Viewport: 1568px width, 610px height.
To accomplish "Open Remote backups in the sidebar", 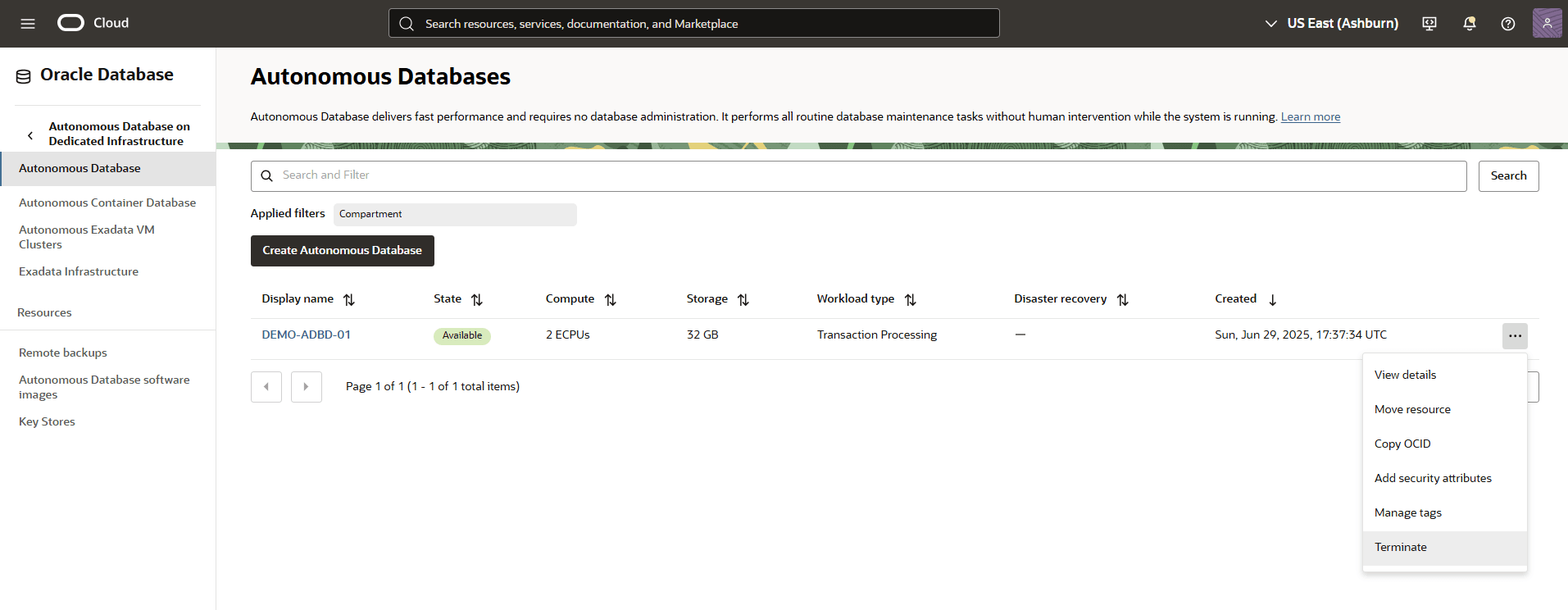I will pyautogui.click(x=63, y=353).
